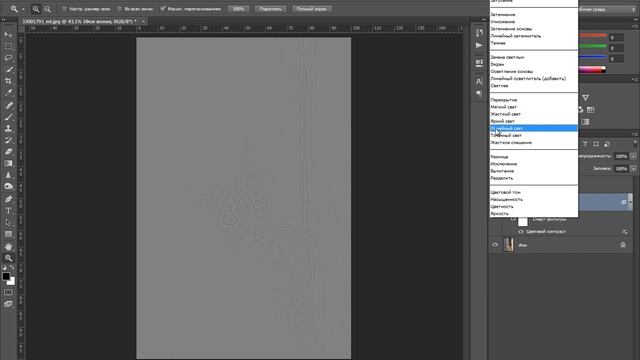This screenshot has width=640, height=360.
Task: Close the document tab with x
Action: pyautogui.click(x=143, y=21)
